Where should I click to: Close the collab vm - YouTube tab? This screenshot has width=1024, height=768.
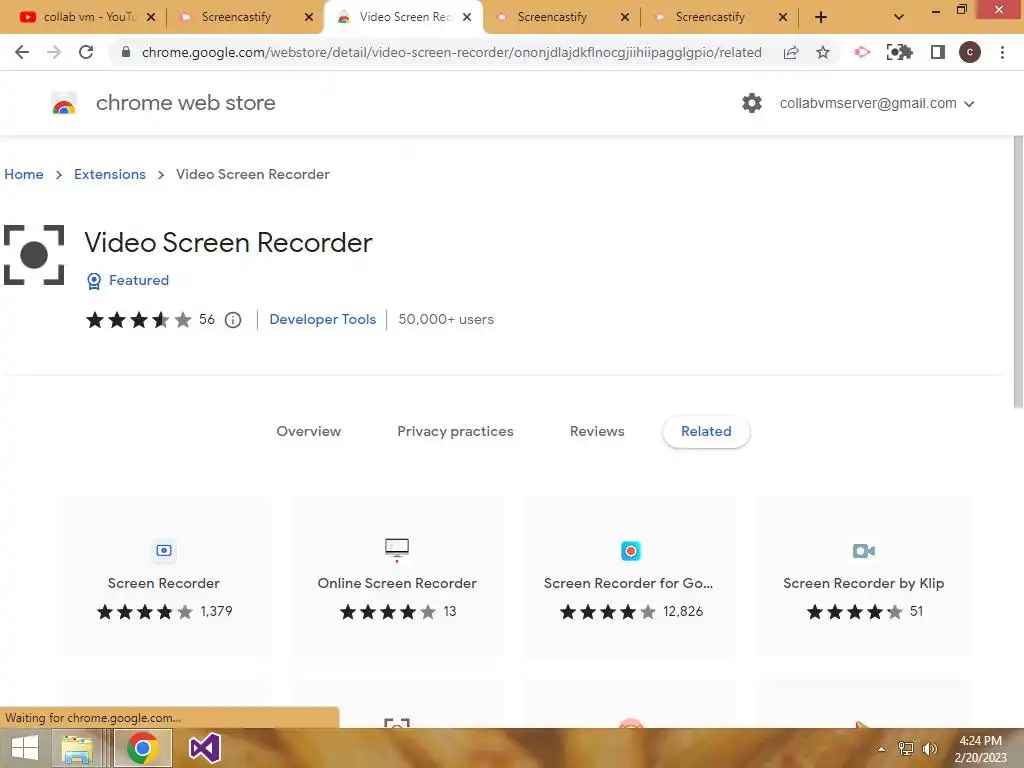151,18
